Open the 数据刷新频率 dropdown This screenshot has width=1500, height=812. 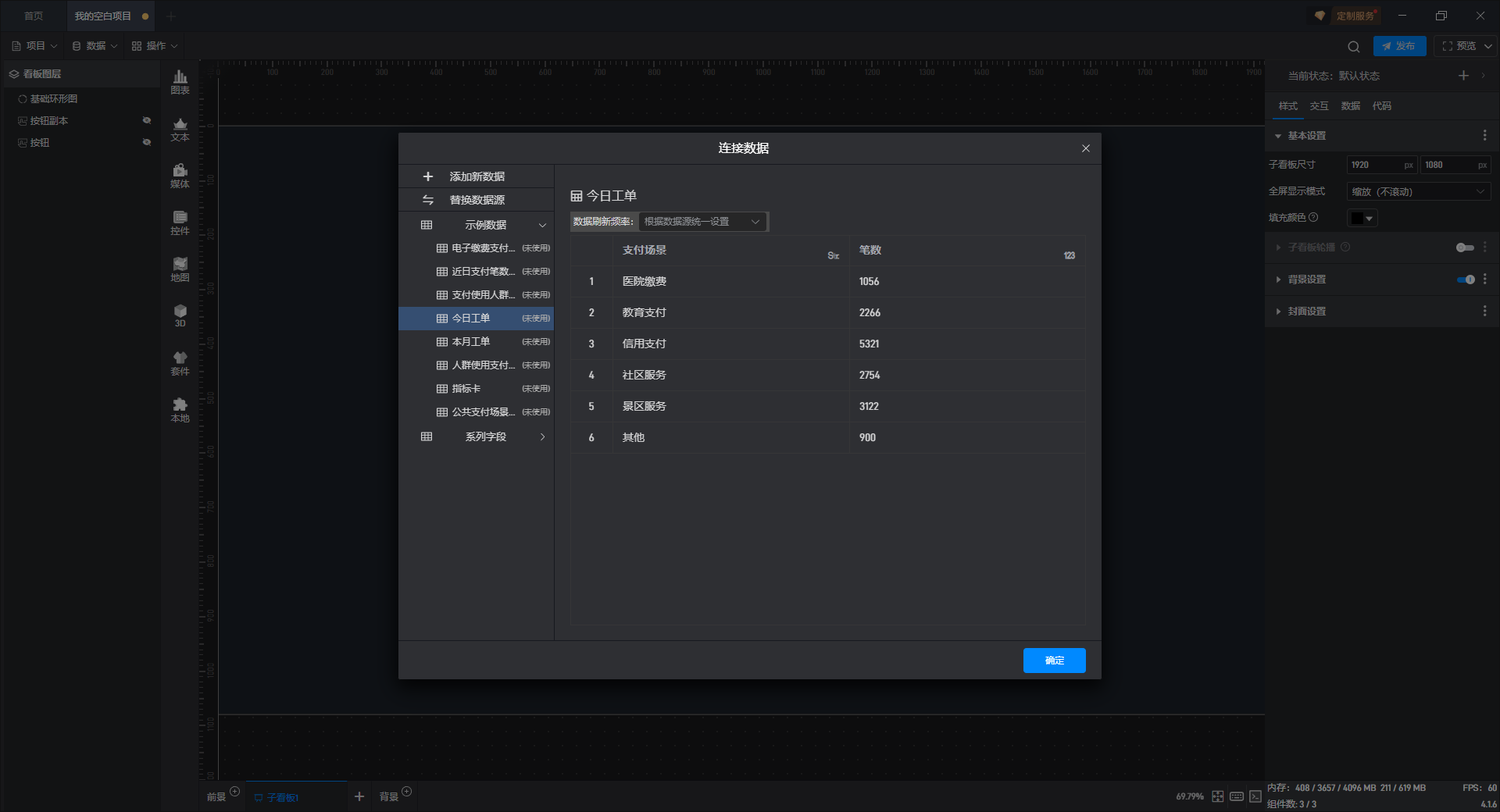[x=702, y=222]
